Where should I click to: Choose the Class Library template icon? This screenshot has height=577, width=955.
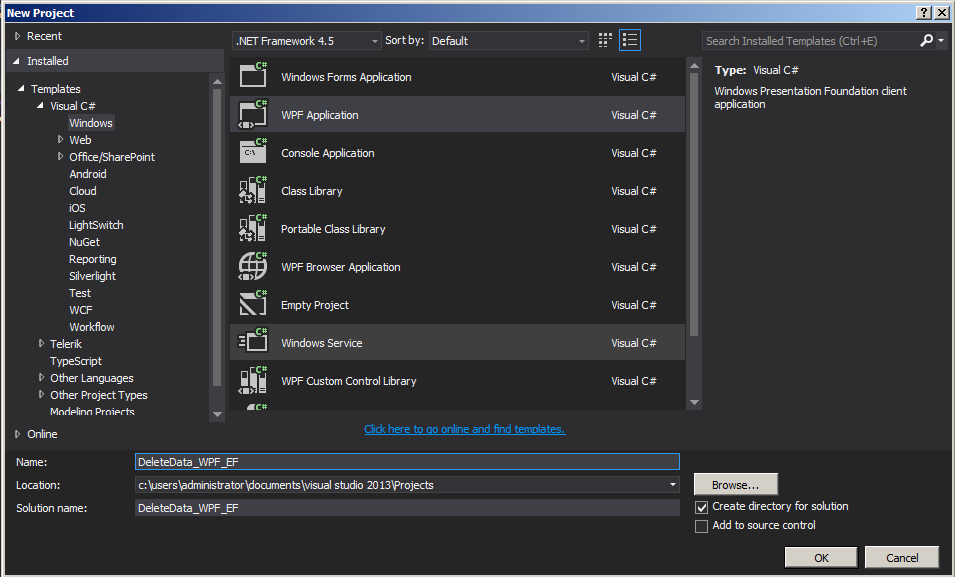[x=253, y=191]
